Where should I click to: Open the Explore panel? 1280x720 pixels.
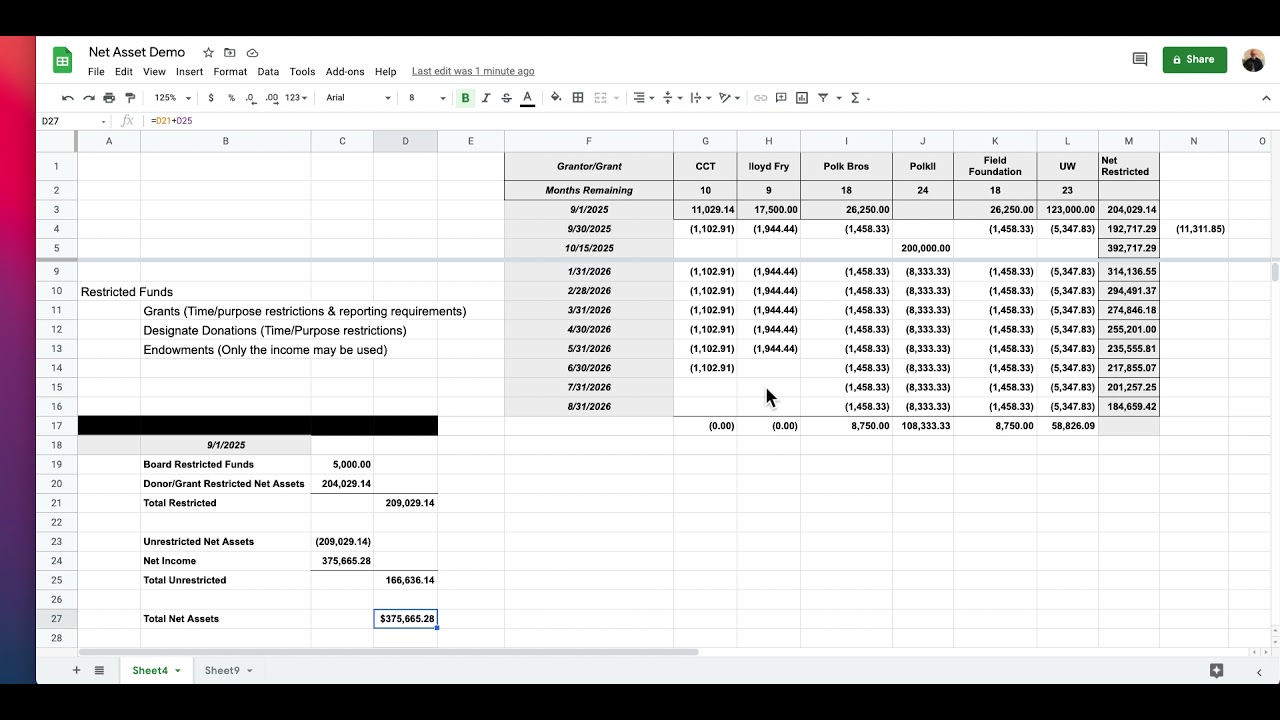coord(1216,671)
